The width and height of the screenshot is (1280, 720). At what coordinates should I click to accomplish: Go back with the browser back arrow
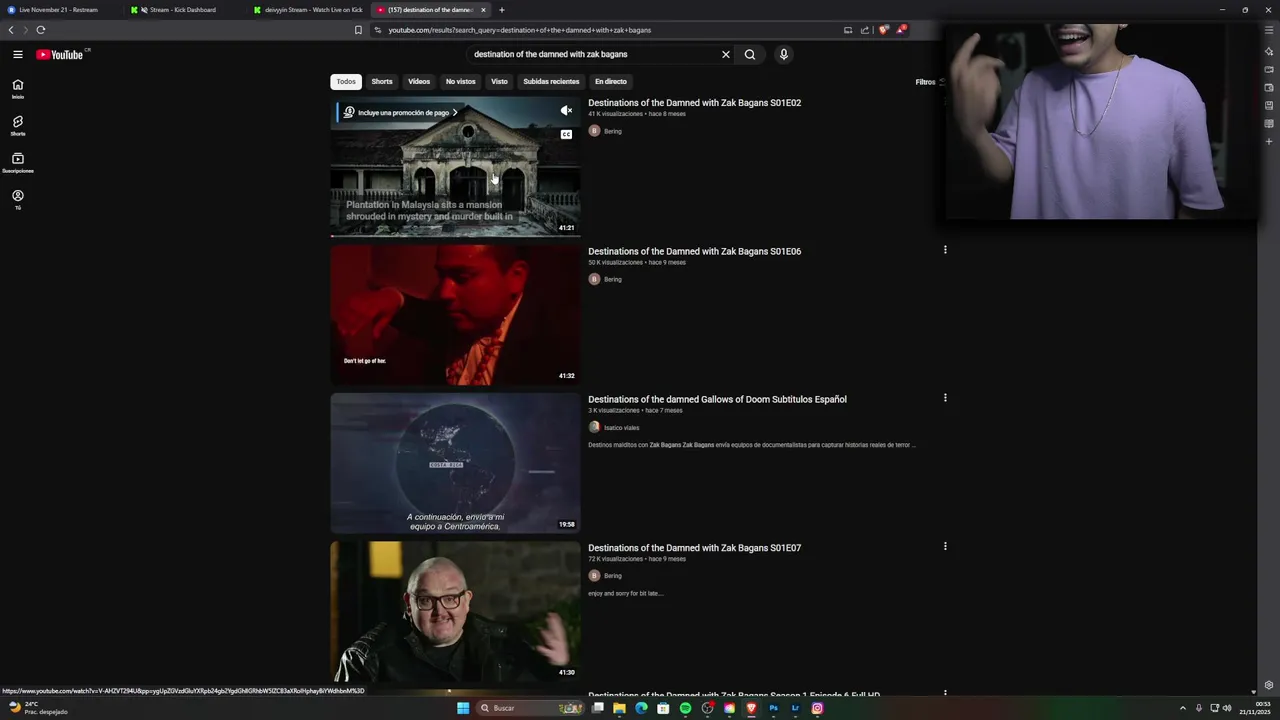coord(11,30)
